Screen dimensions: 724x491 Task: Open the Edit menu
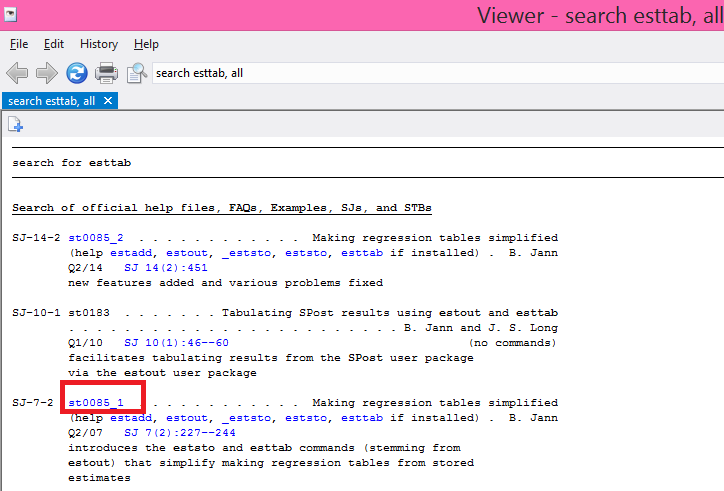(53, 44)
